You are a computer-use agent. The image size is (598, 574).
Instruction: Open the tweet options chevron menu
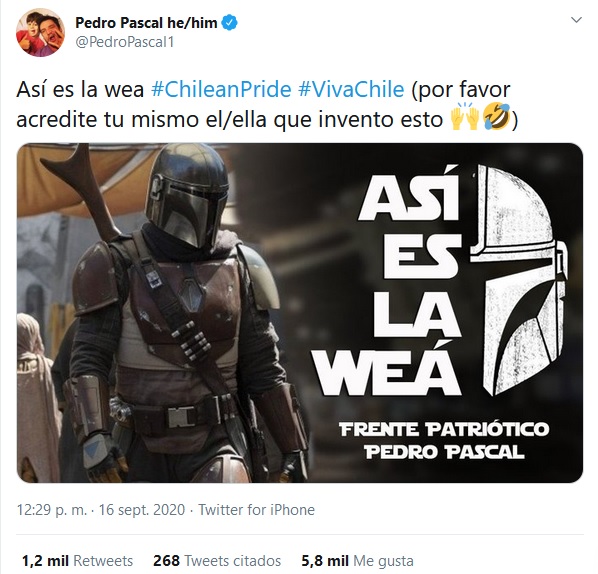coord(576,20)
